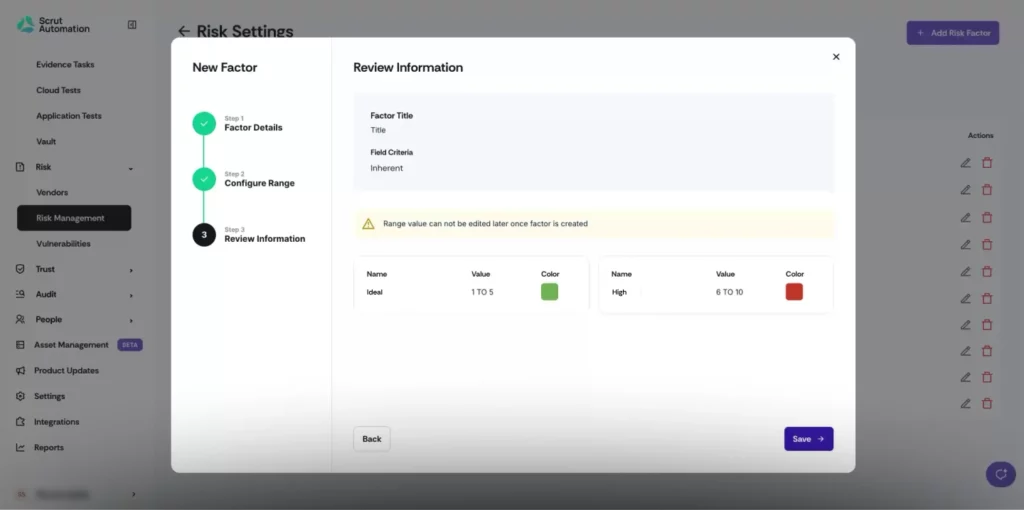This screenshot has width=1024, height=510.
Task: Click the Step 1 green checkmark circle
Action: [x=204, y=123]
